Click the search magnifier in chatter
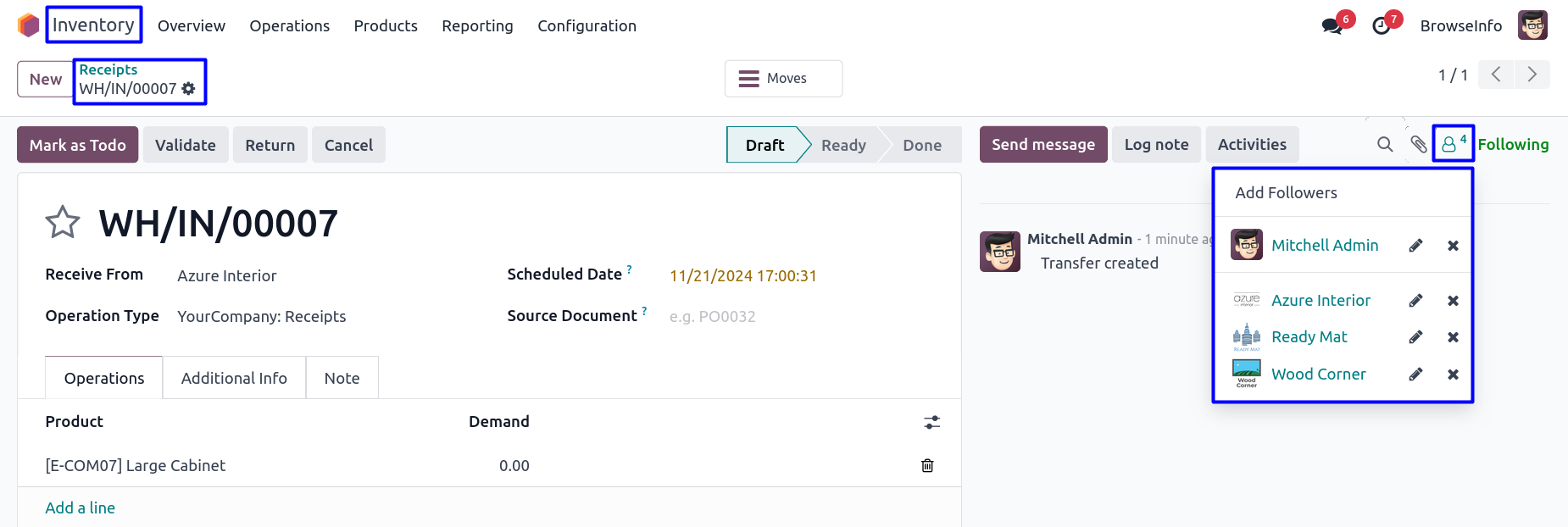The image size is (1568, 527). point(1385,145)
